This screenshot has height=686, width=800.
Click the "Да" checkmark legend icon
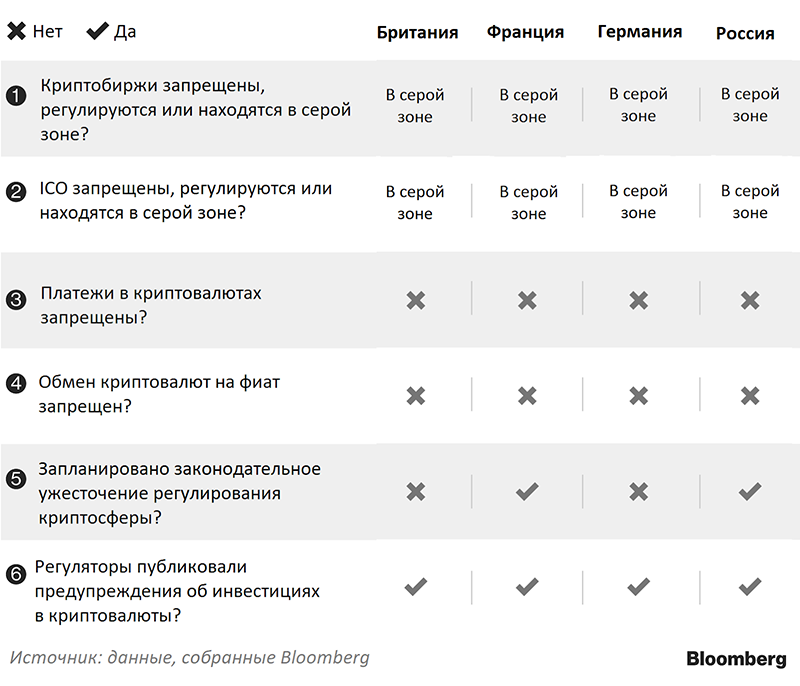point(97,31)
